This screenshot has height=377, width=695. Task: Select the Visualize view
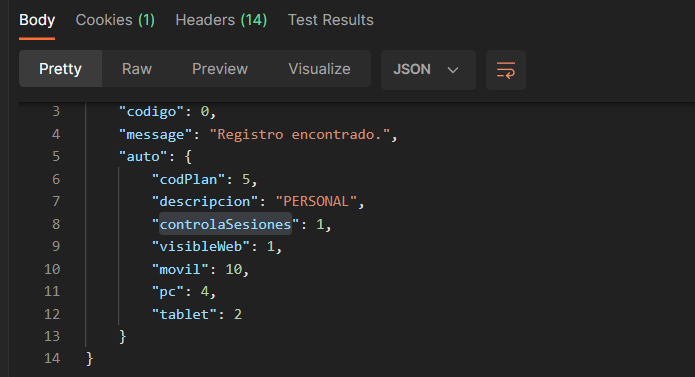(x=320, y=69)
